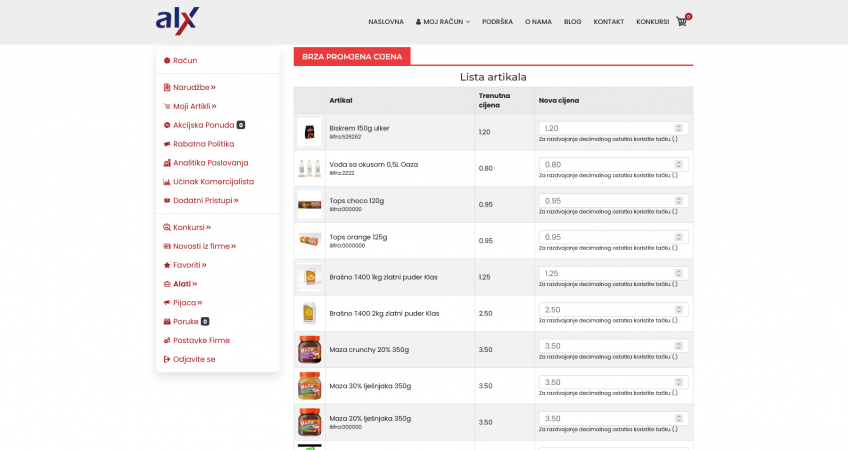Open Biskrem 150g ulker product thumbnail
This screenshot has width=848, height=450.
(x=309, y=132)
